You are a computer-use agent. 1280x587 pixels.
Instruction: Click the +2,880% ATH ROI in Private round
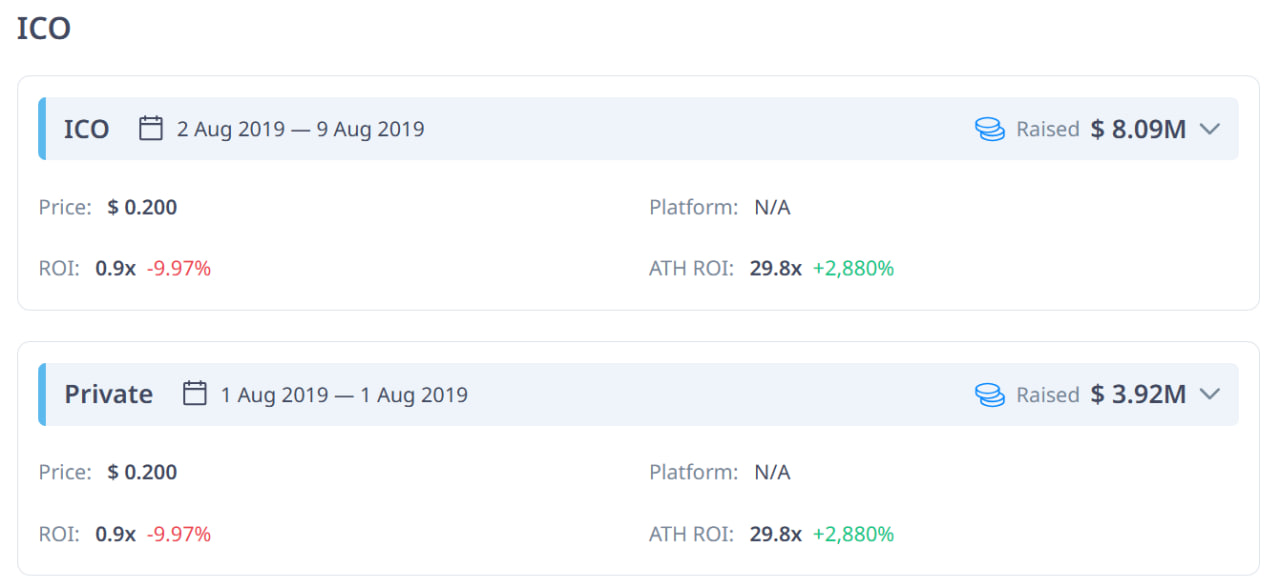click(853, 534)
